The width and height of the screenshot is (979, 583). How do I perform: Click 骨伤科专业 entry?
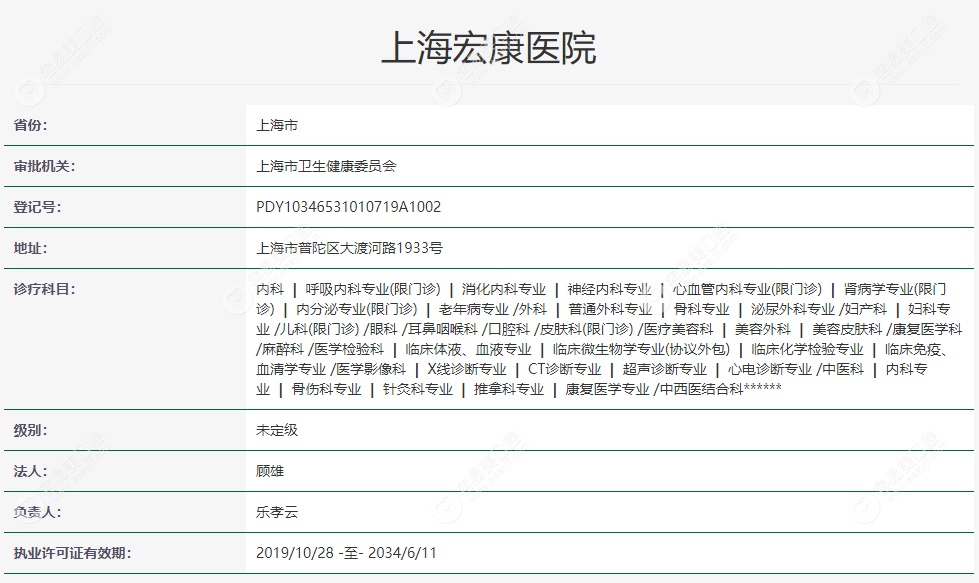(327, 389)
